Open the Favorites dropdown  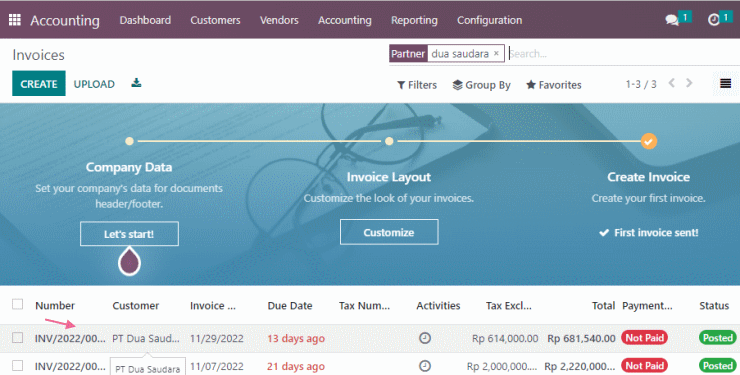tap(554, 85)
